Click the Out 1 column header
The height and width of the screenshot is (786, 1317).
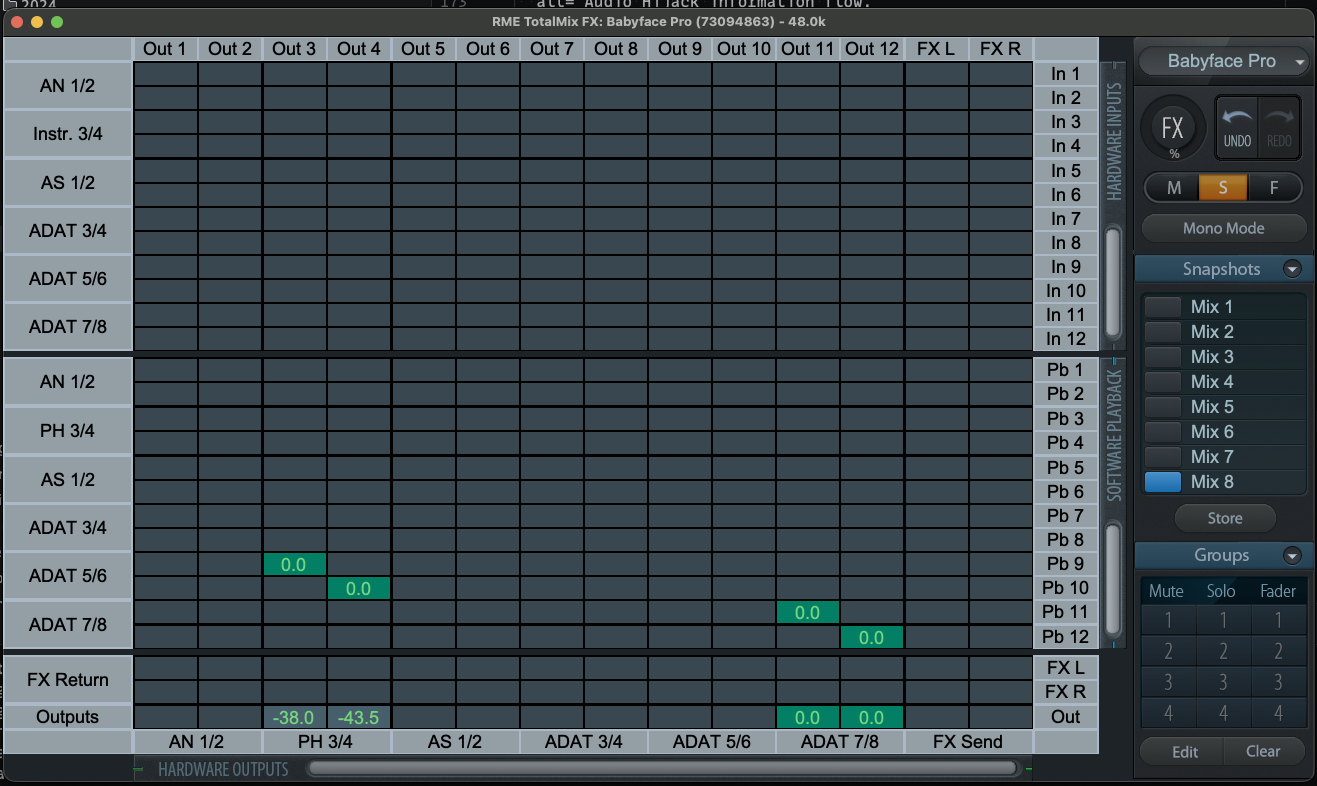coord(165,48)
